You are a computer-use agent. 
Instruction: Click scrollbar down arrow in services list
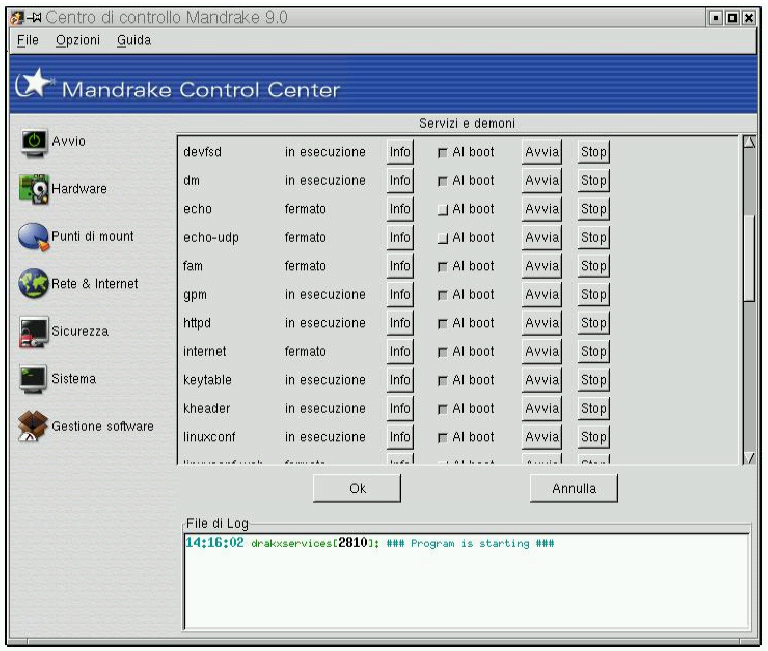click(x=749, y=457)
